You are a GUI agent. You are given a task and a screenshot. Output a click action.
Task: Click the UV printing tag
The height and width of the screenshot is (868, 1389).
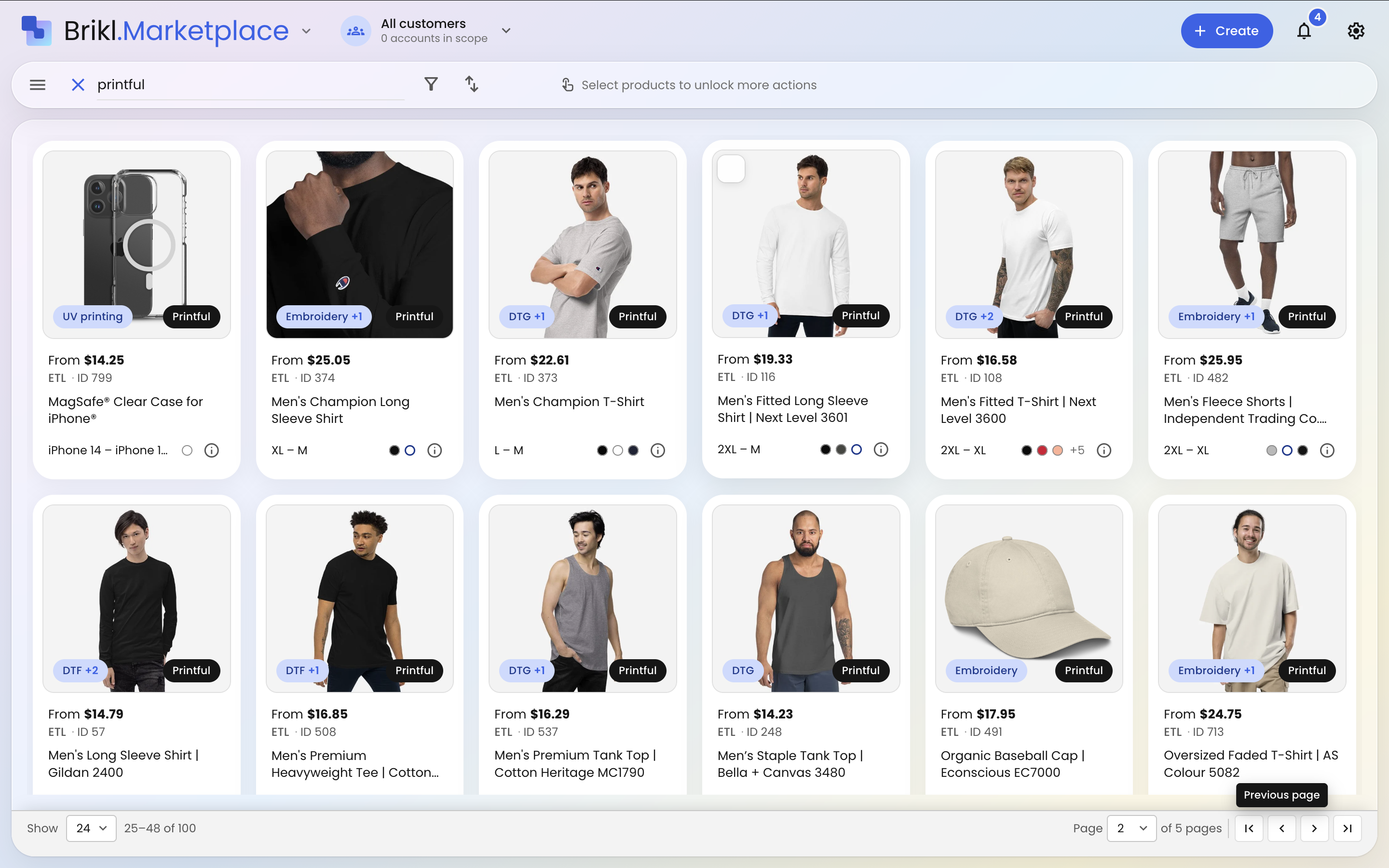(x=93, y=316)
